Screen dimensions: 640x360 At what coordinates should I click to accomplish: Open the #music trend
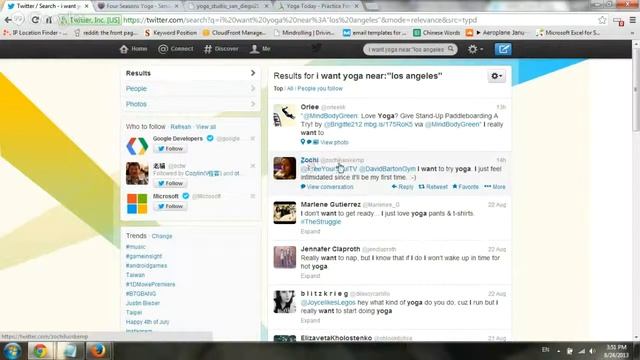pyautogui.click(x=136, y=247)
